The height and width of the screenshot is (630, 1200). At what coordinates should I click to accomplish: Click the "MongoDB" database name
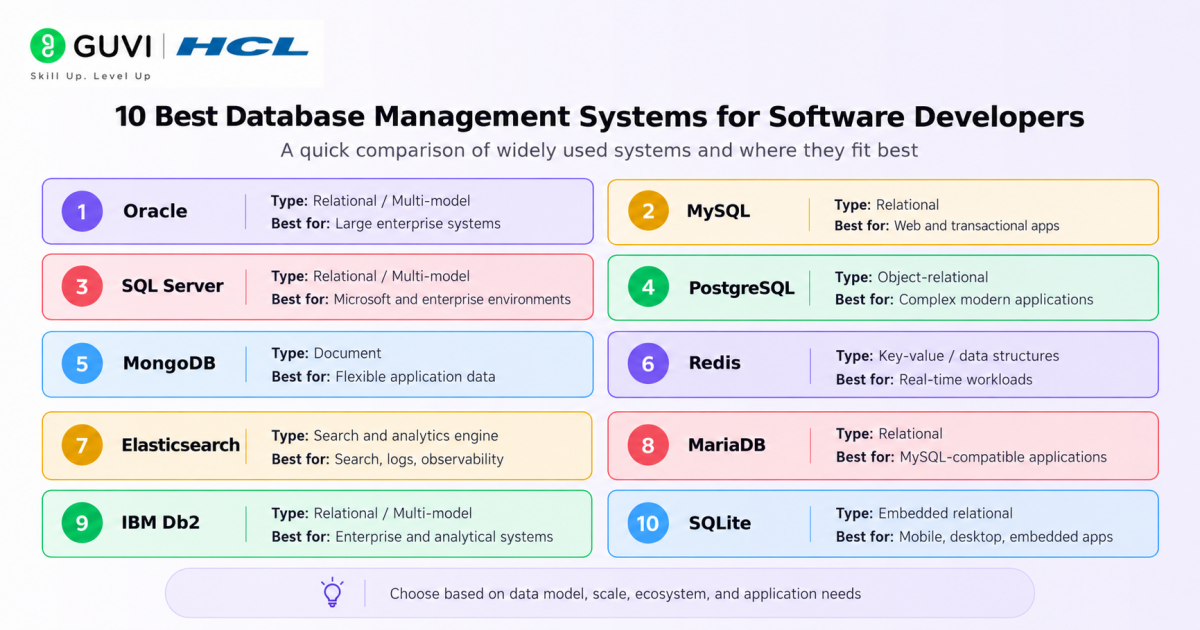(169, 364)
